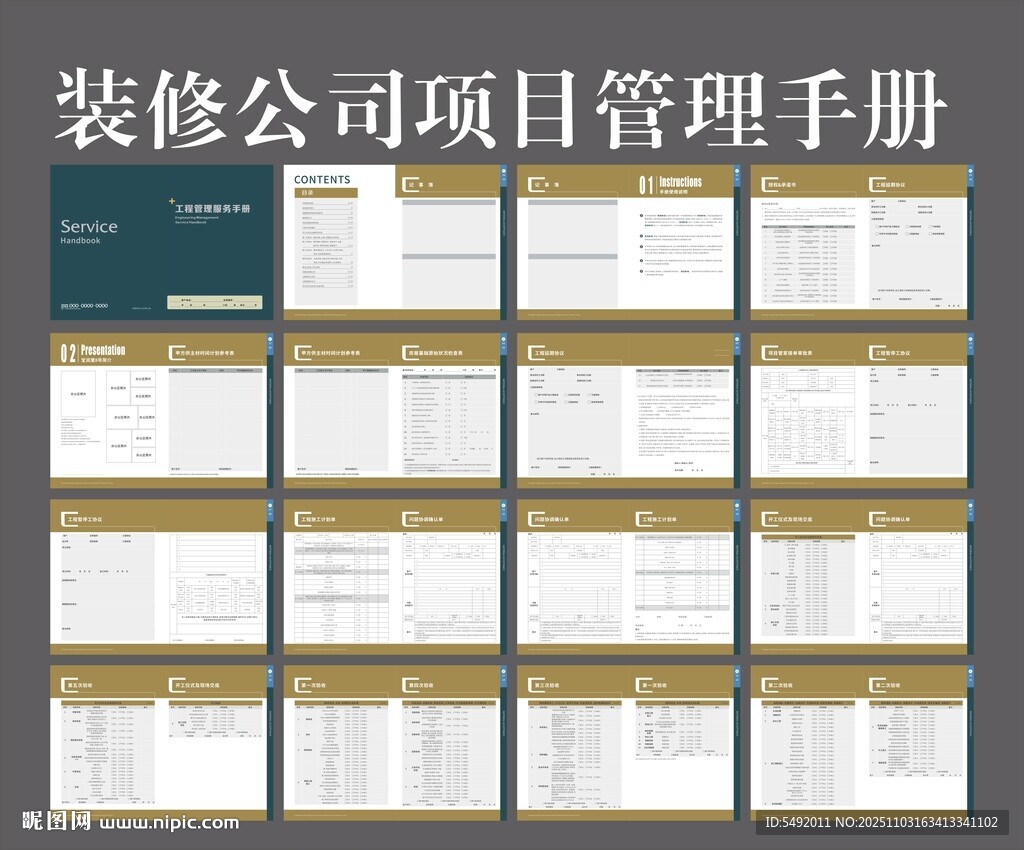Click the C icon next to 授权&承诺书 header
1024x850 pixels.
point(763,182)
